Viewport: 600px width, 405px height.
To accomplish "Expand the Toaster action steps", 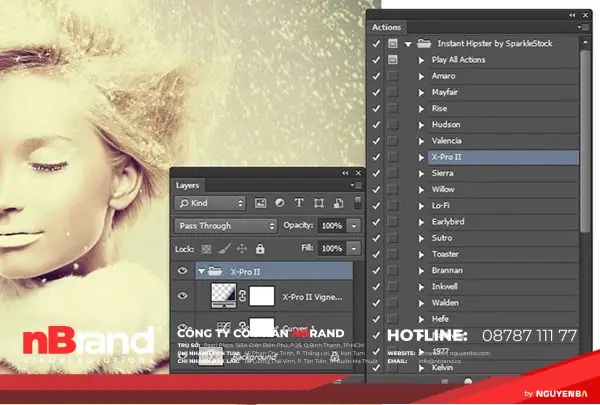I will [x=421, y=254].
